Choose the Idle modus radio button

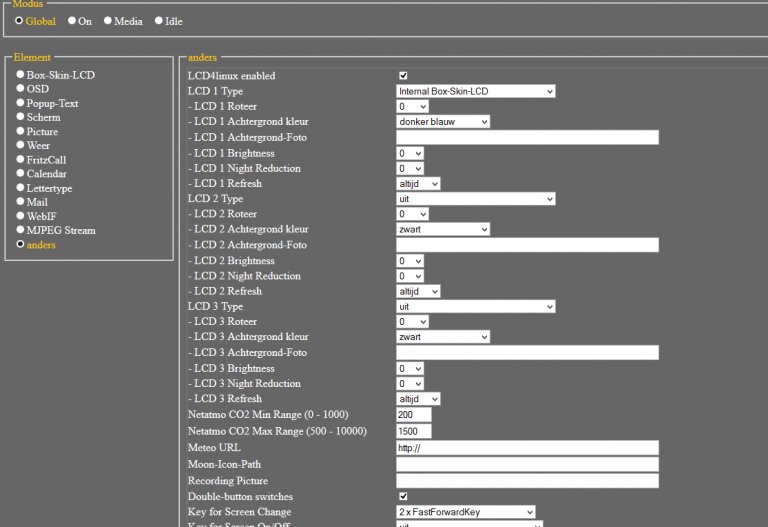(158, 20)
